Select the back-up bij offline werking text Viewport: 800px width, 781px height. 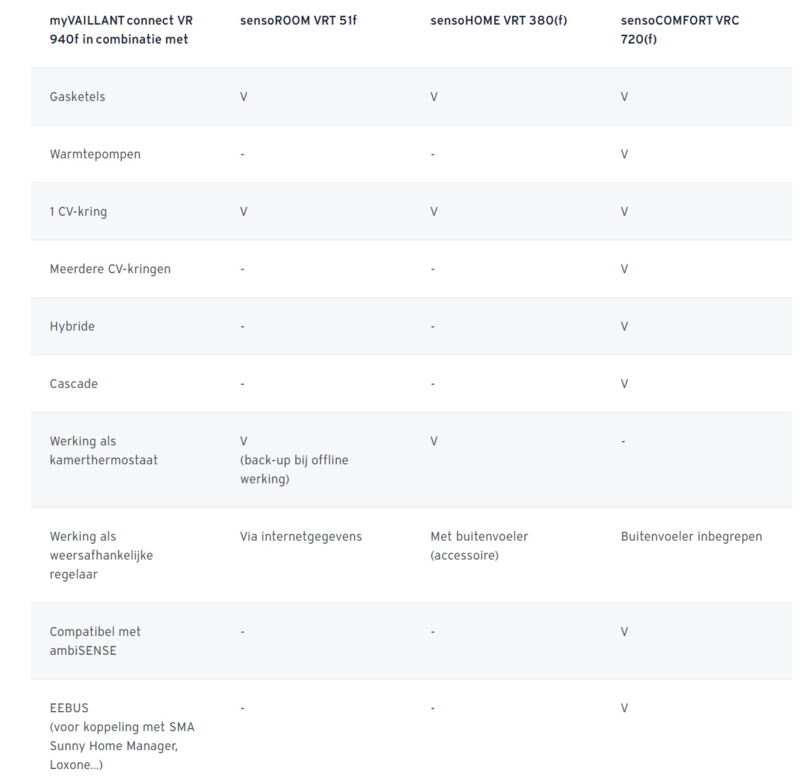coord(294,469)
